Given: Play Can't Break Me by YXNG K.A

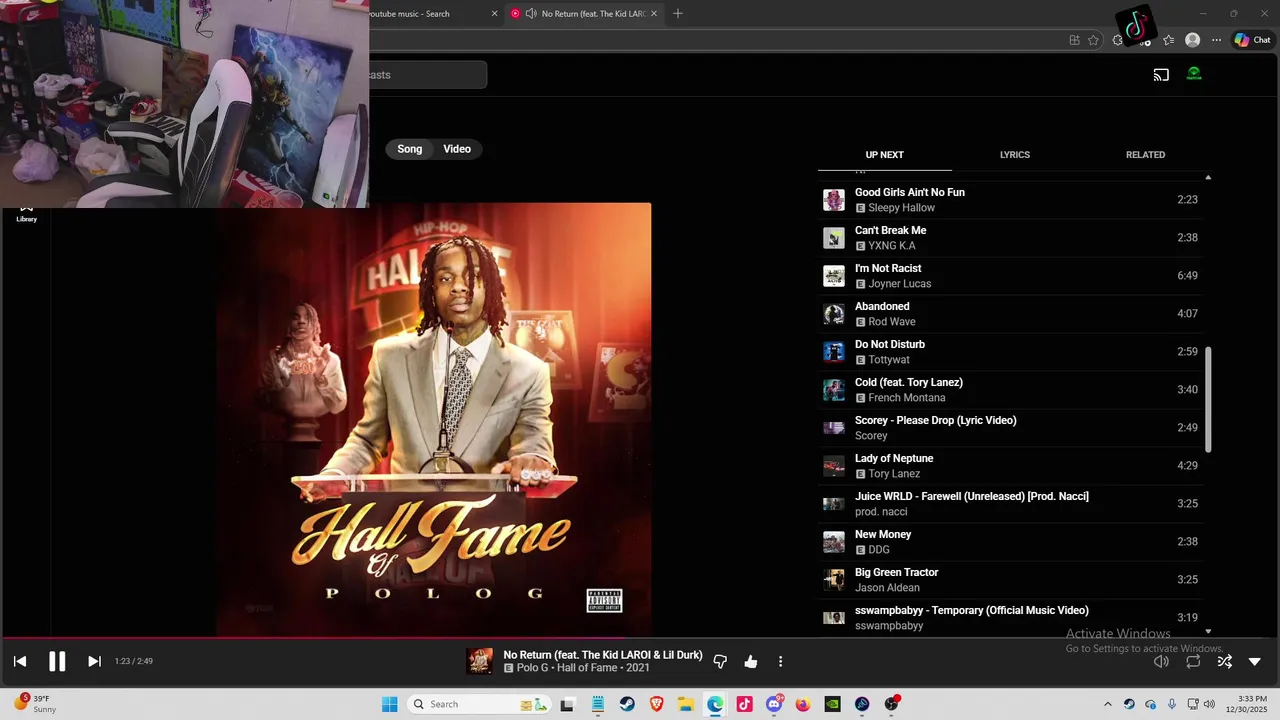Looking at the screenshot, I should pos(1010,238).
